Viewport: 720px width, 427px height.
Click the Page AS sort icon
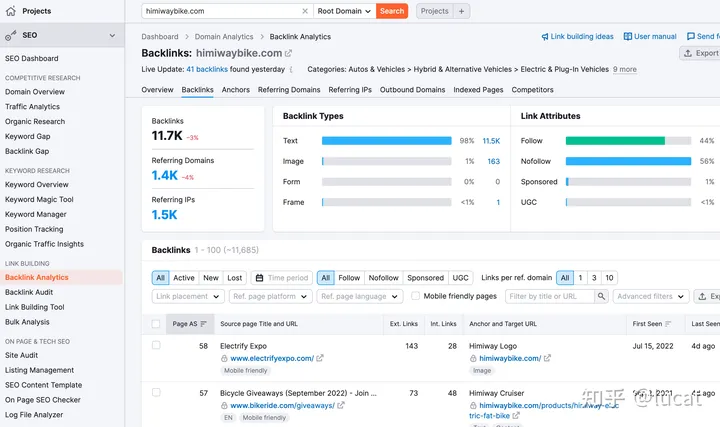pyautogui.click(x=204, y=324)
